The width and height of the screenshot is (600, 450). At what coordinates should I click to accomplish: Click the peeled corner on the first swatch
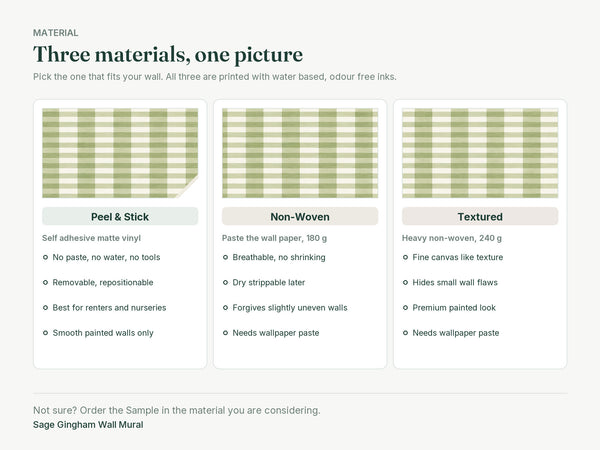(190, 188)
